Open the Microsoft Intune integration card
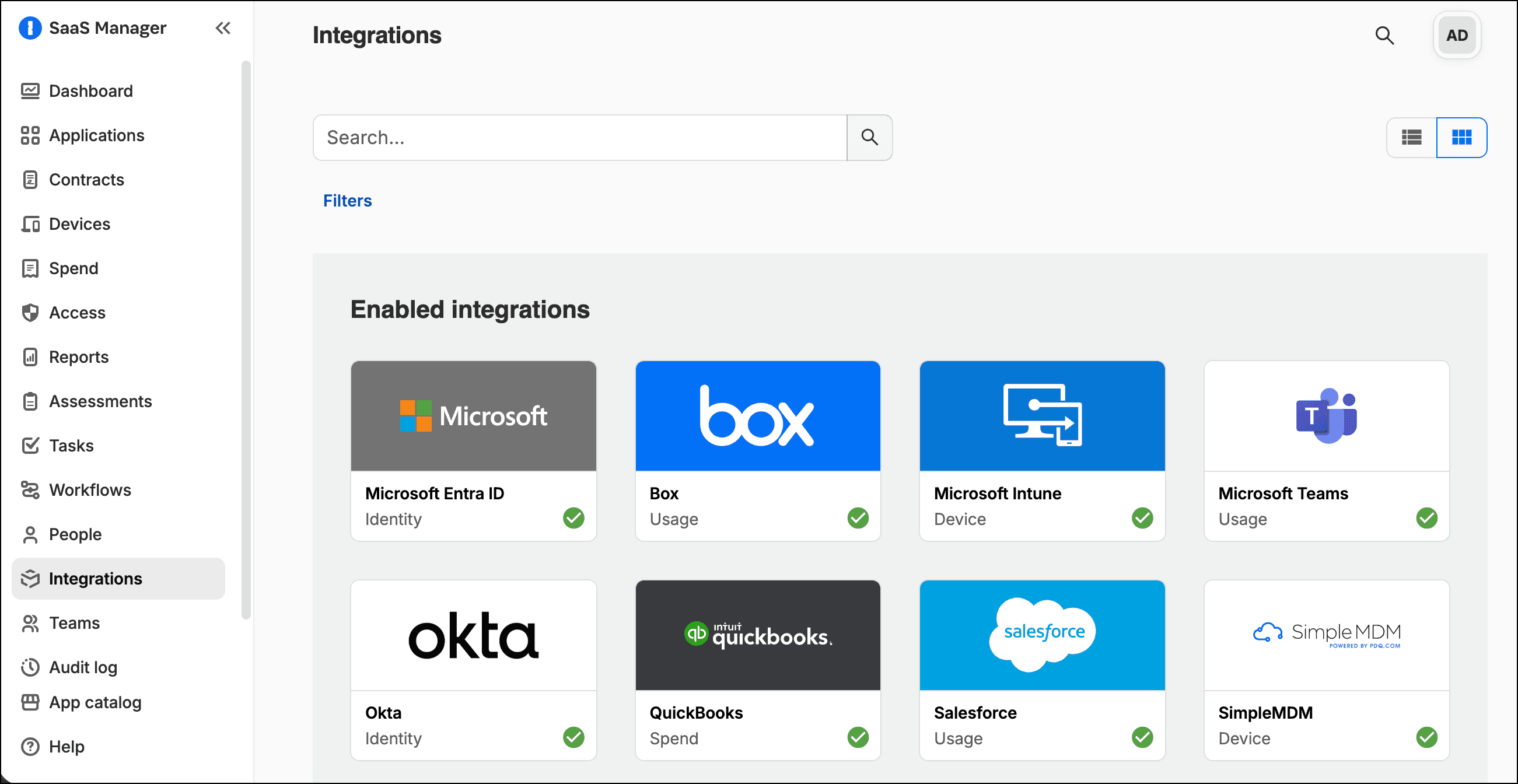The width and height of the screenshot is (1518, 784). pyautogui.click(x=1042, y=450)
